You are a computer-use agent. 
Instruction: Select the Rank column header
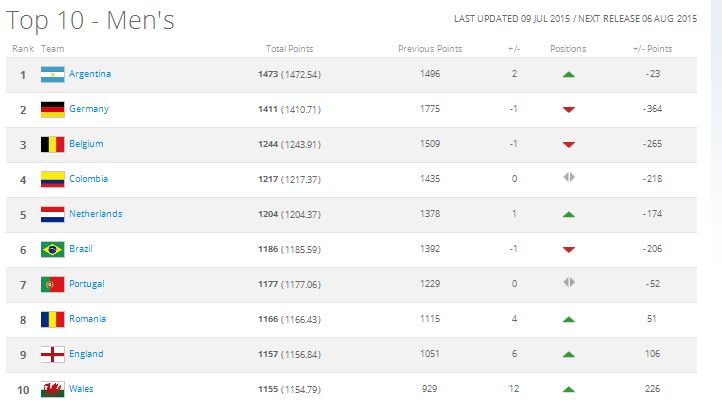(23, 49)
